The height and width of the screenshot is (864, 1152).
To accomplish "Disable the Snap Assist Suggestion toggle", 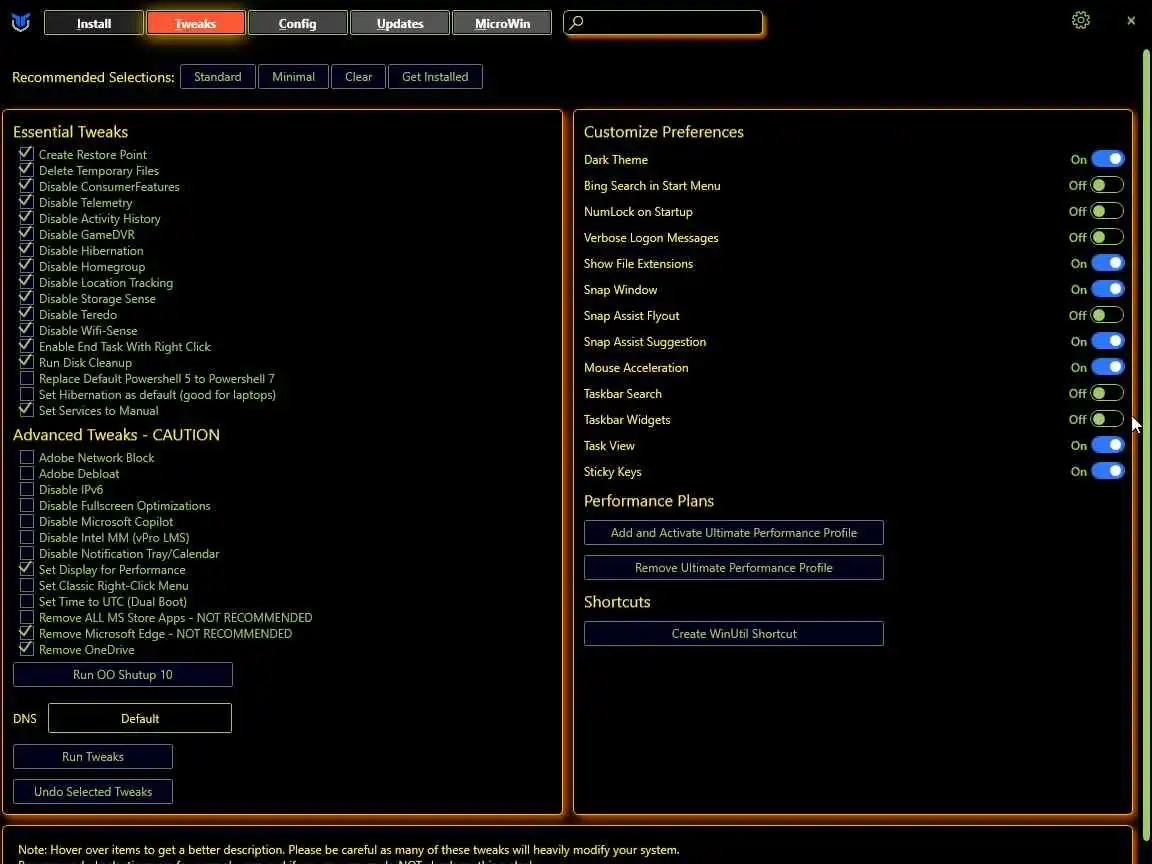I will pyautogui.click(x=1107, y=342).
